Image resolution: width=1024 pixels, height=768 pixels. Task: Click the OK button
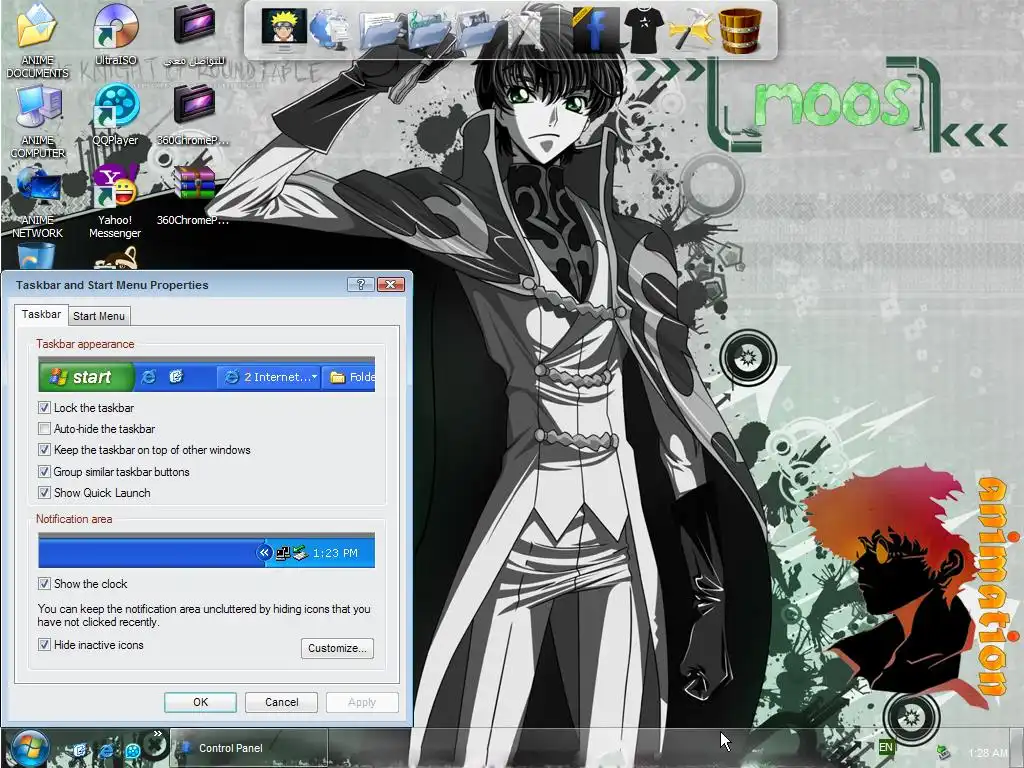click(x=200, y=702)
